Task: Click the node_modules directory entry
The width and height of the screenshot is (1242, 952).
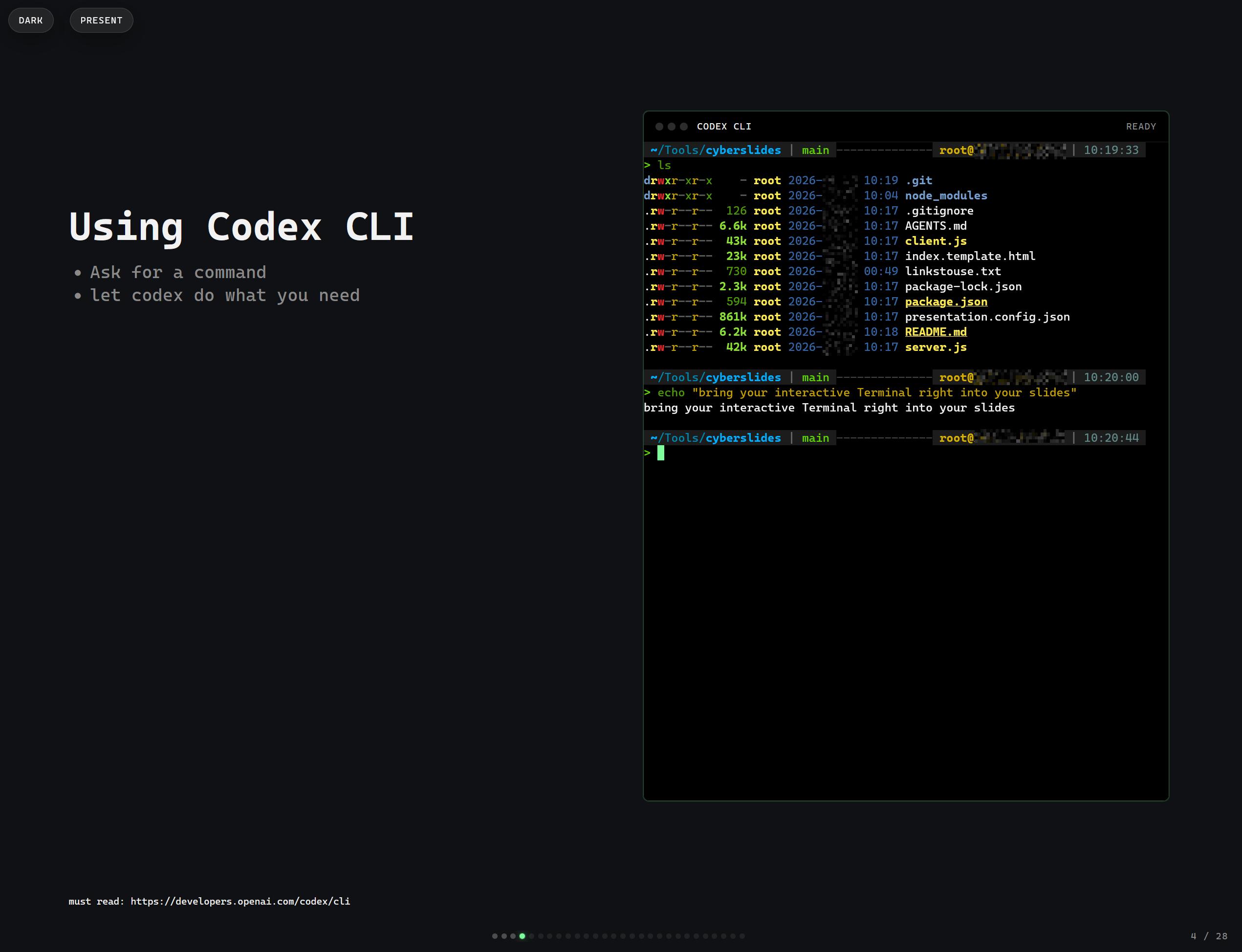Action: coord(946,195)
